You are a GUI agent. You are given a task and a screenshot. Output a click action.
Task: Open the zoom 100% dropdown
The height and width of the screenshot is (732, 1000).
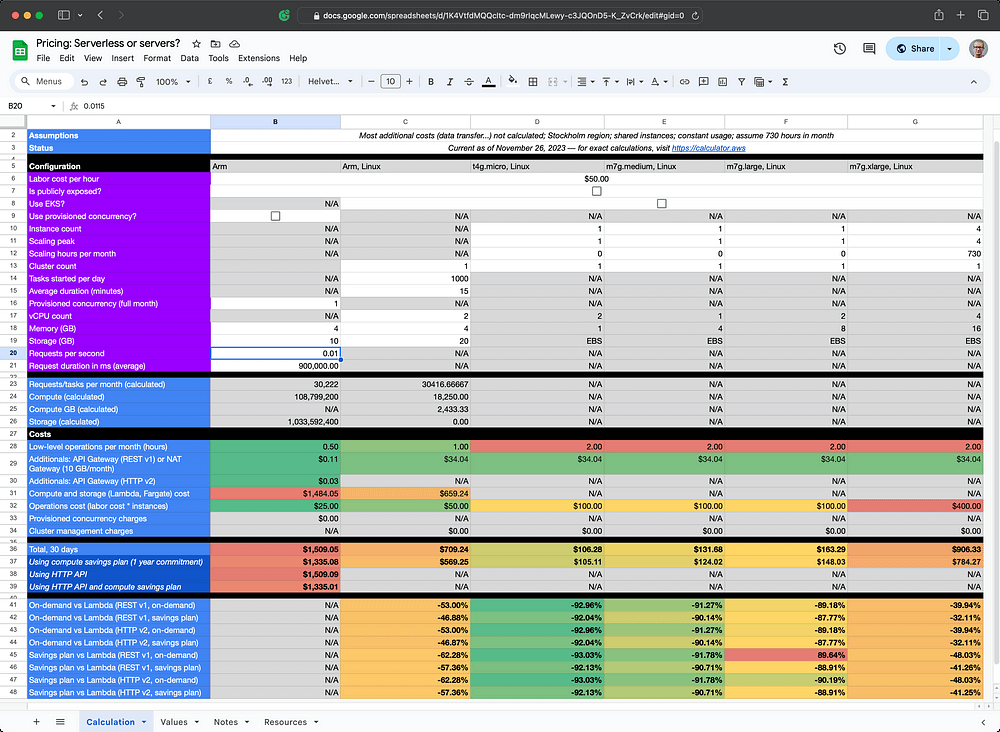173,82
